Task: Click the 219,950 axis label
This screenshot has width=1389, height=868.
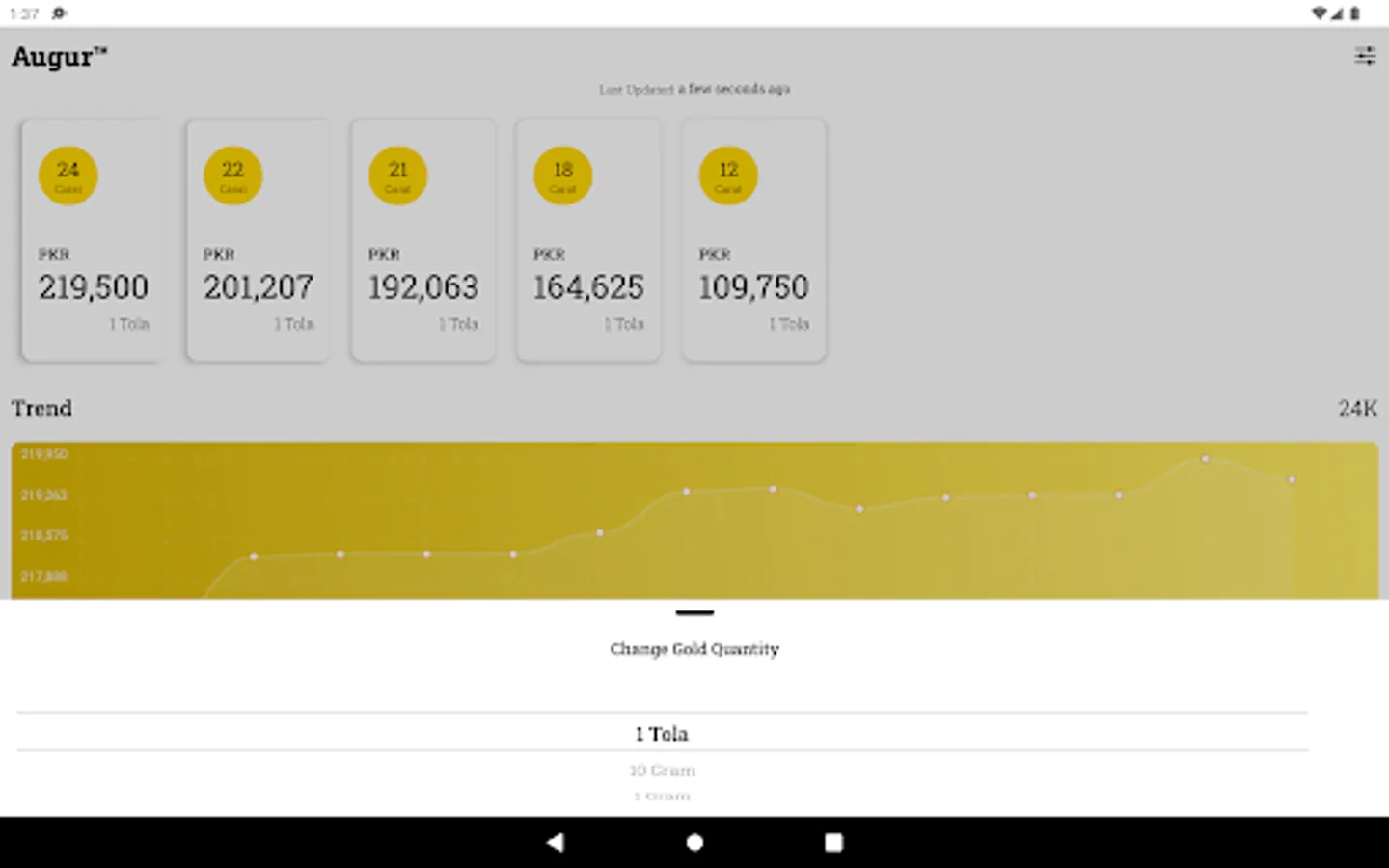Action: [x=44, y=453]
